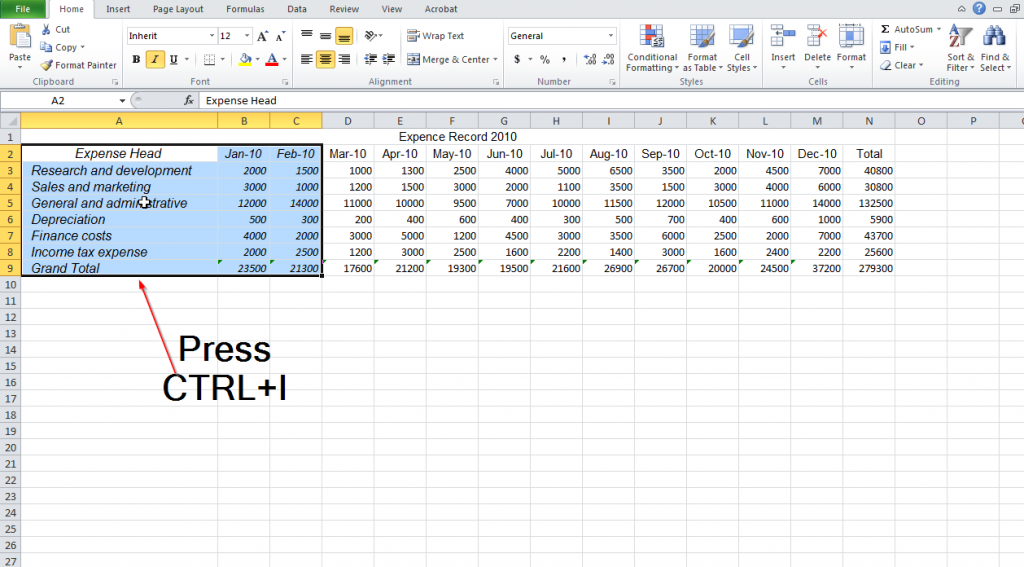Click Delete cells icon

pyautogui.click(x=817, y=36)
